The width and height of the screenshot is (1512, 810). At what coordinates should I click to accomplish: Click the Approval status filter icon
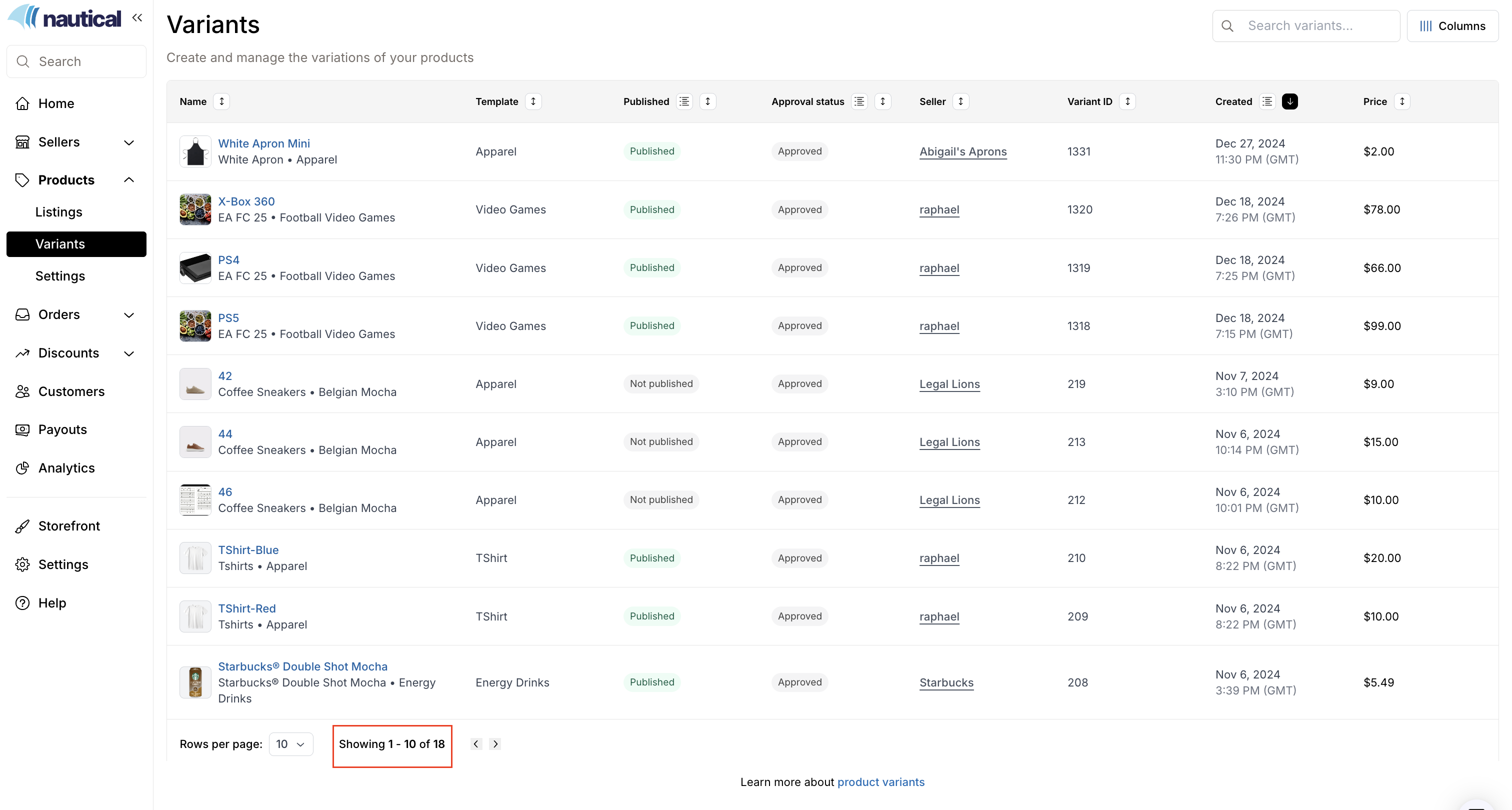(x=859, y=101)
